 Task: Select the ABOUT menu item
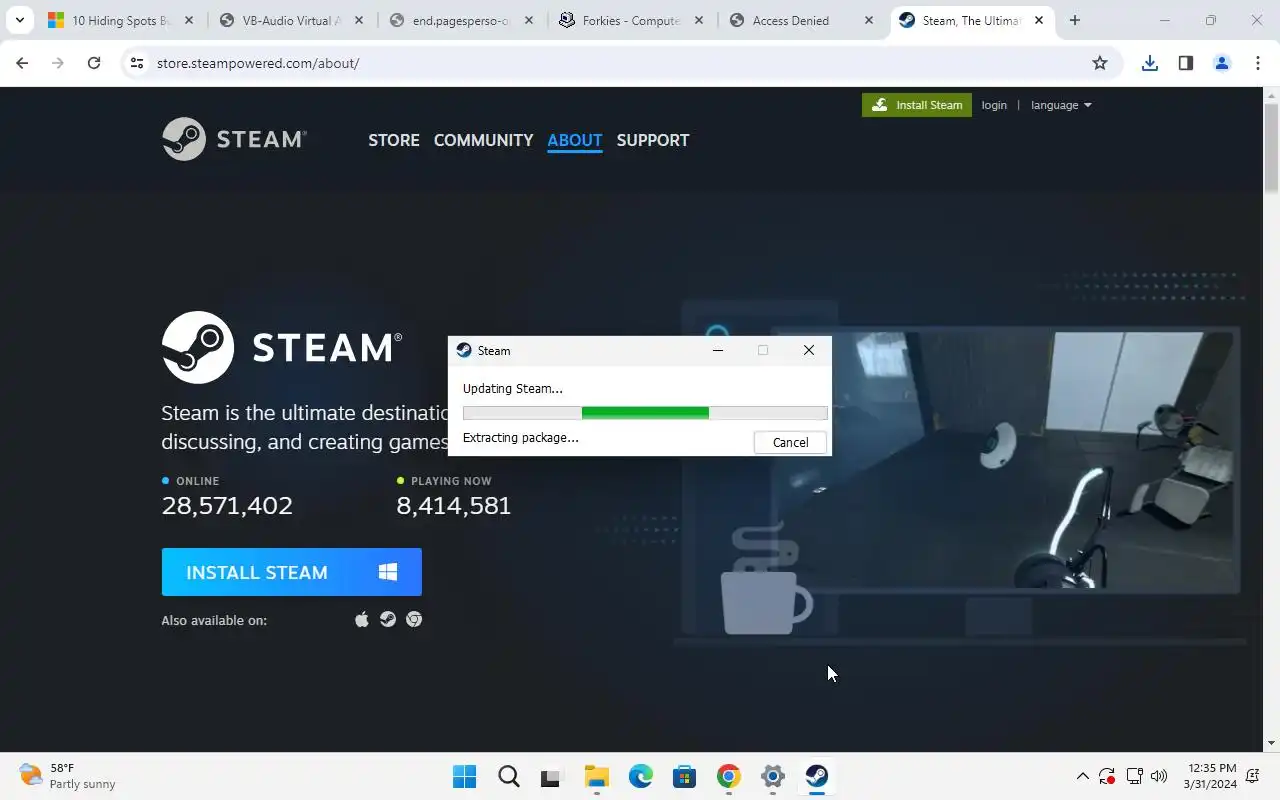575,140
